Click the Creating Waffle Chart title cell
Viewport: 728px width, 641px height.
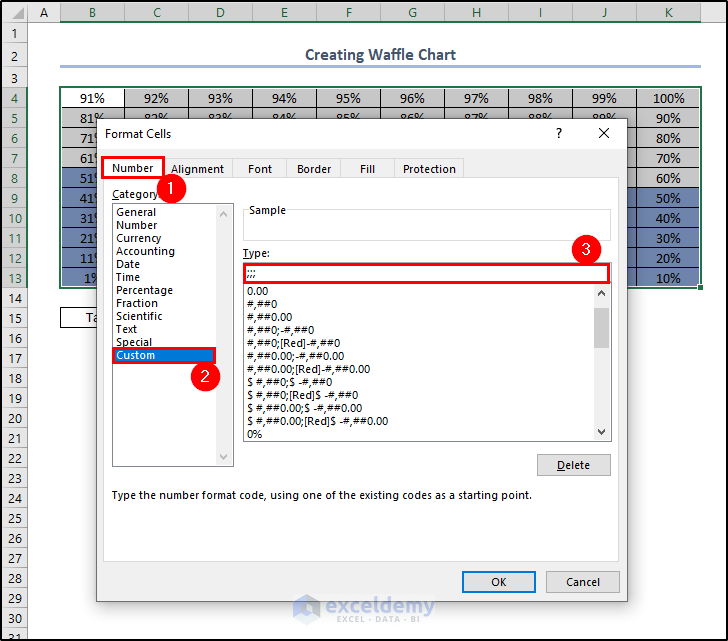380,55
